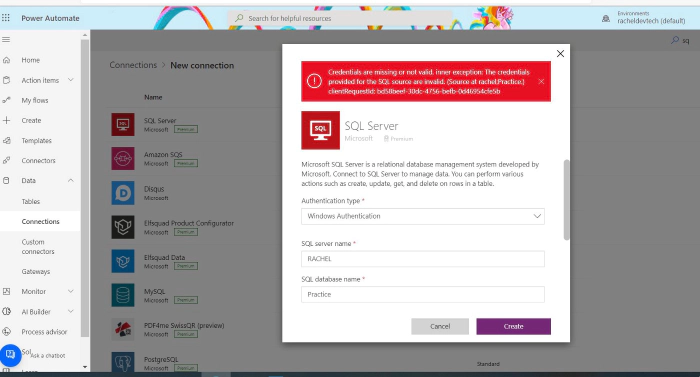Click the Cancel button in dialog
Screen dimensions: 700x377
point(440,327)
